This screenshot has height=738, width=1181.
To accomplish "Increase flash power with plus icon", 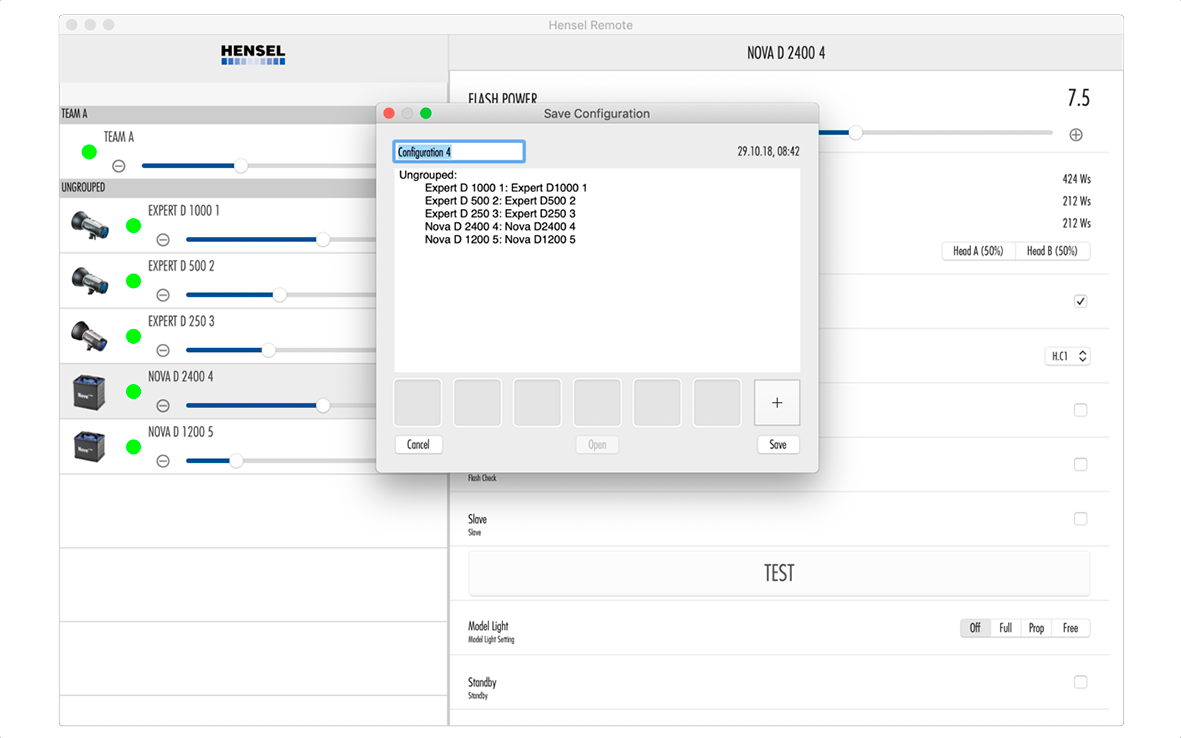I will click(x=1076, y=135).
